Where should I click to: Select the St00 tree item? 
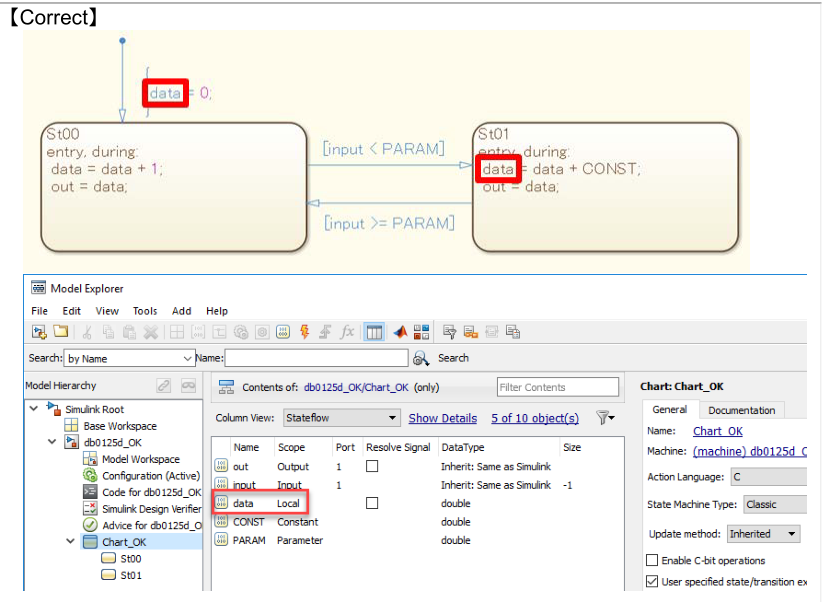(130, 558)
